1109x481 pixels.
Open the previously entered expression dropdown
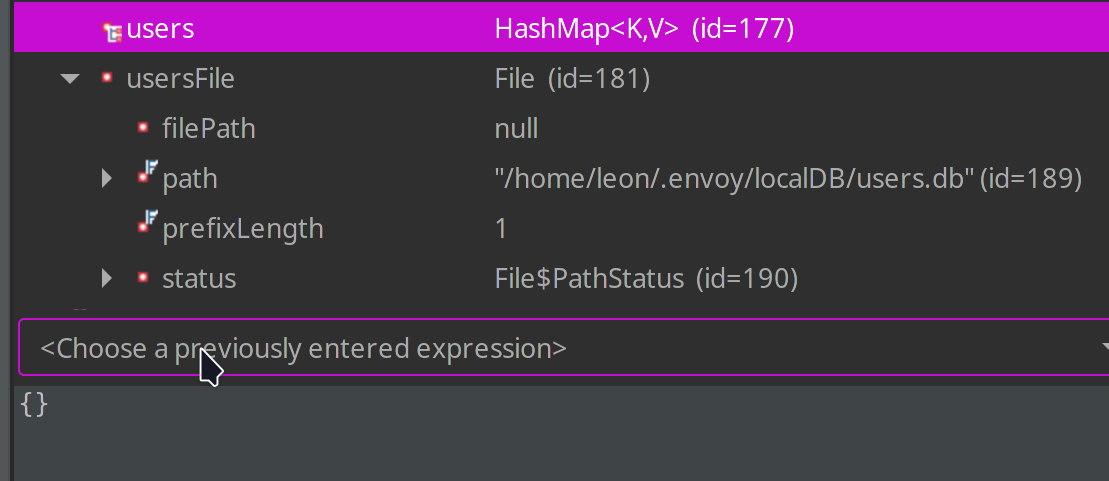point(1103,348)
